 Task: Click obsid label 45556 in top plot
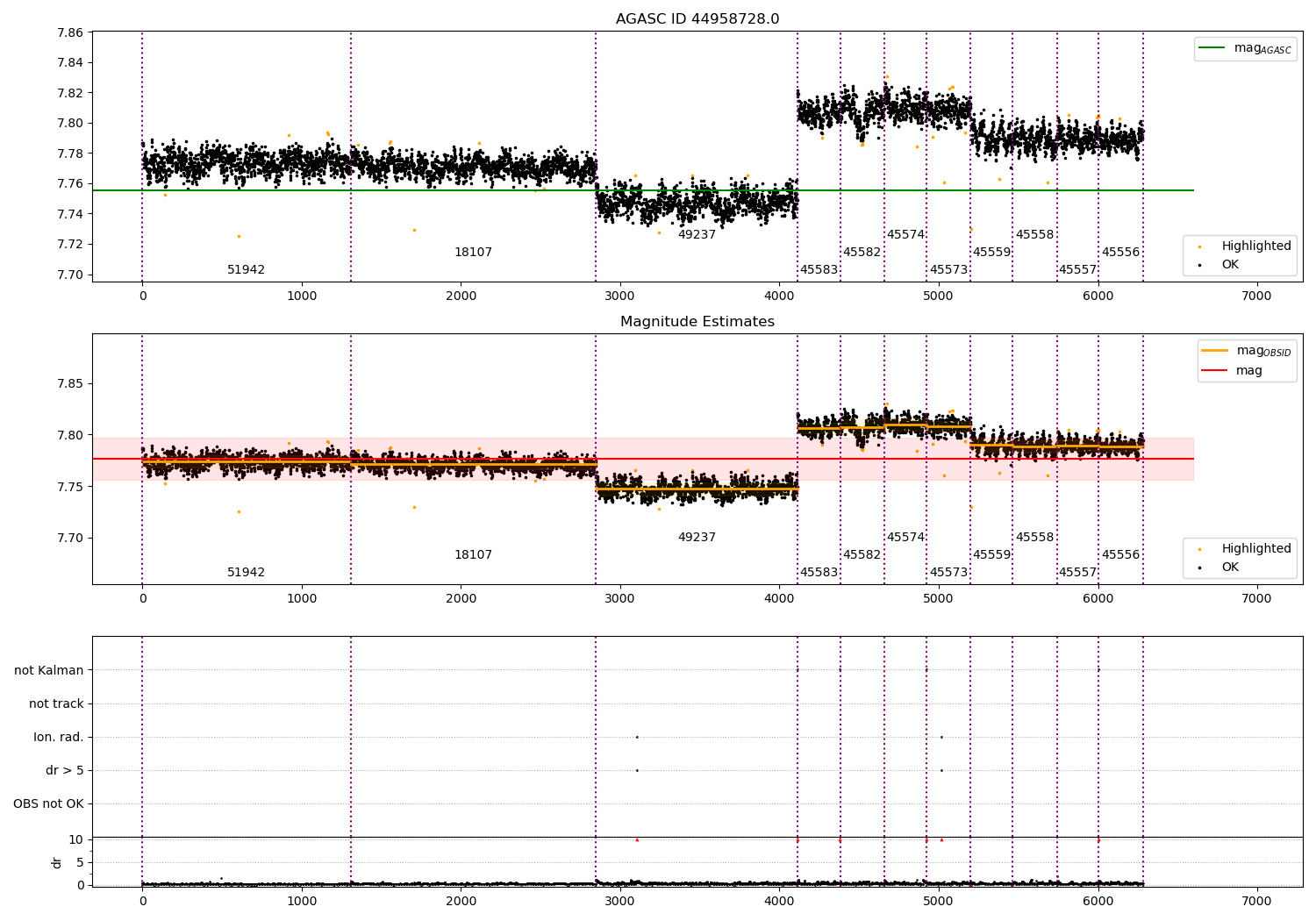point(1120,253)
